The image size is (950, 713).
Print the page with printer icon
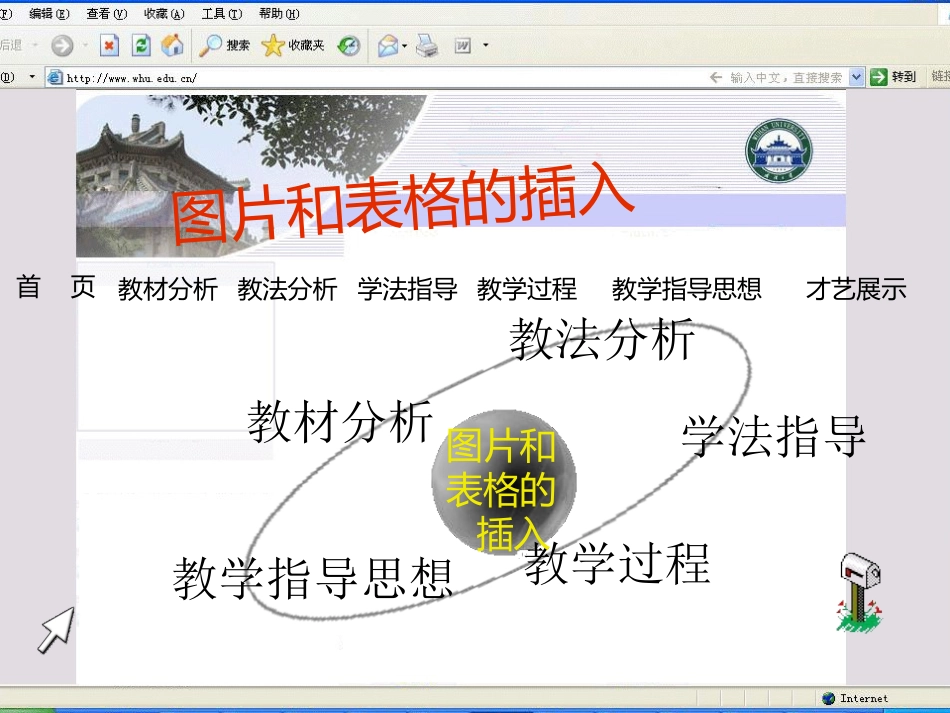click(427, 45)
